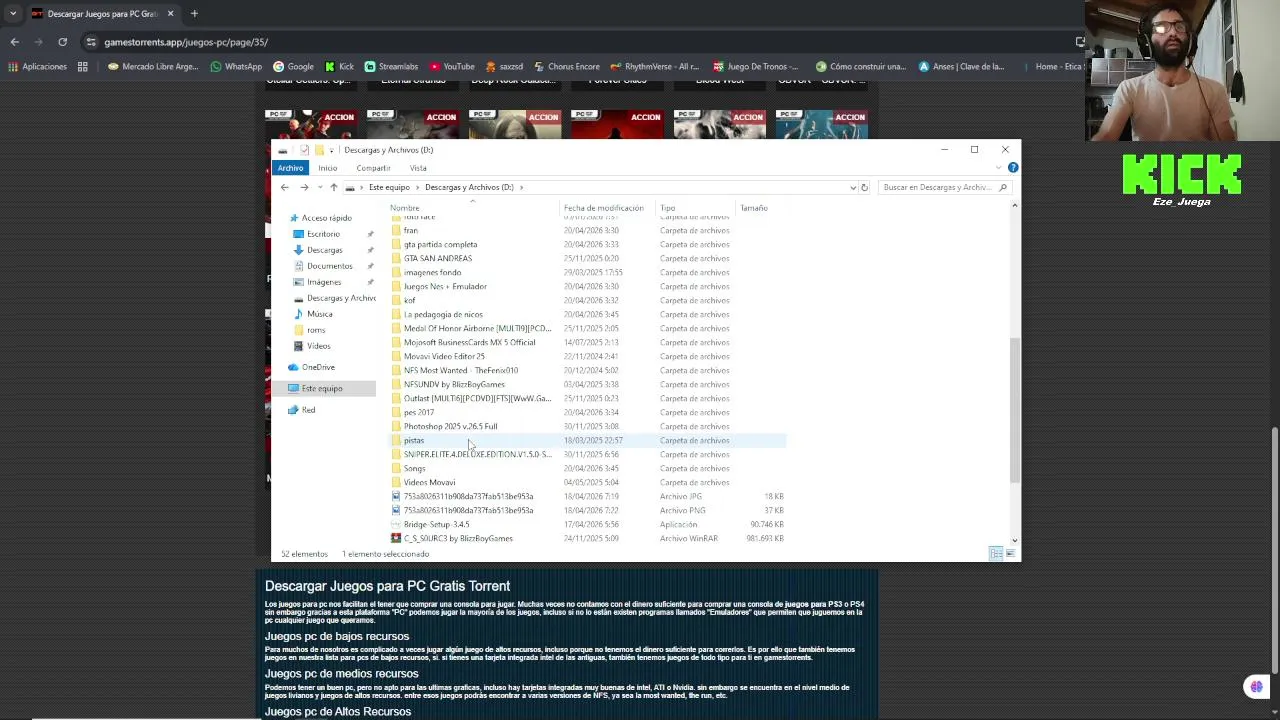Image resolution: width=1280 pixels, height=720 pixels.
Task: Switch Explorer to large icons view
Action: (x=1010, y=554)
